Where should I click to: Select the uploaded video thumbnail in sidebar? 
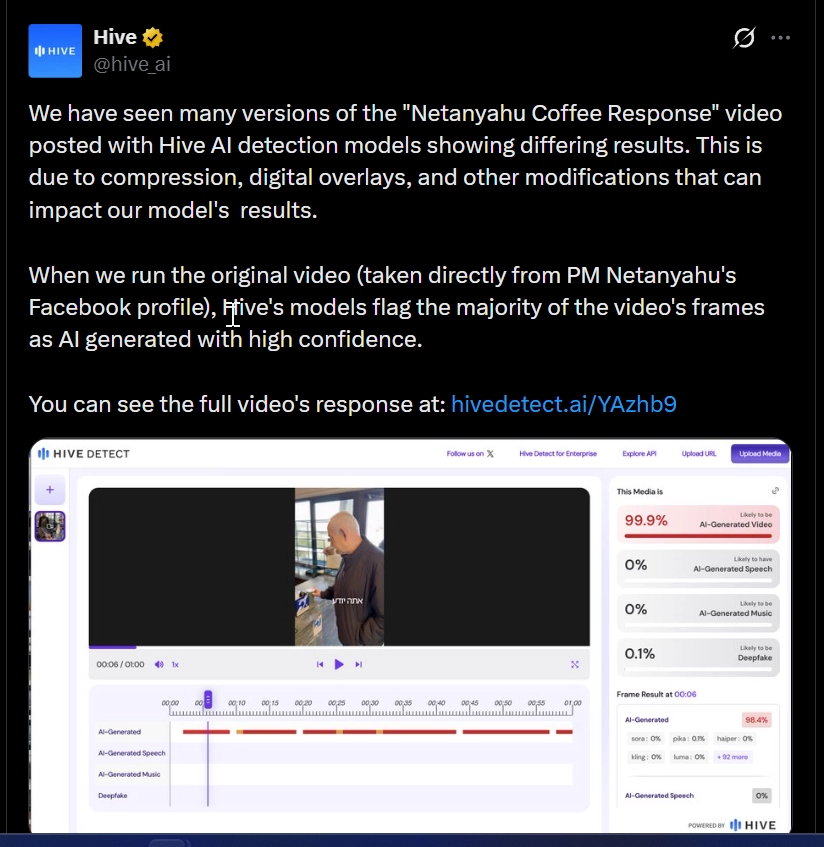pos(50,526)
